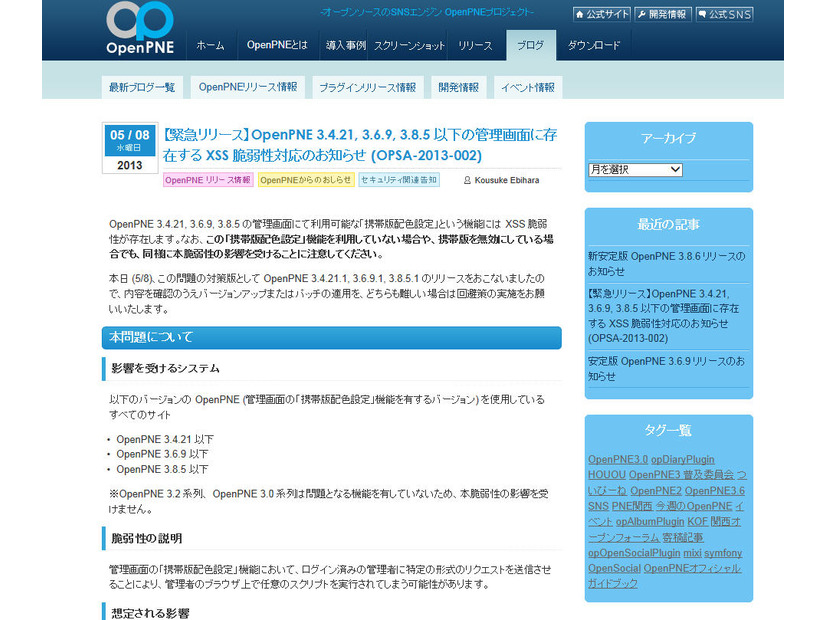Click the yellow OpenPNEからのお知らせ category tag
Screen dimensions: 826x620
305,180
